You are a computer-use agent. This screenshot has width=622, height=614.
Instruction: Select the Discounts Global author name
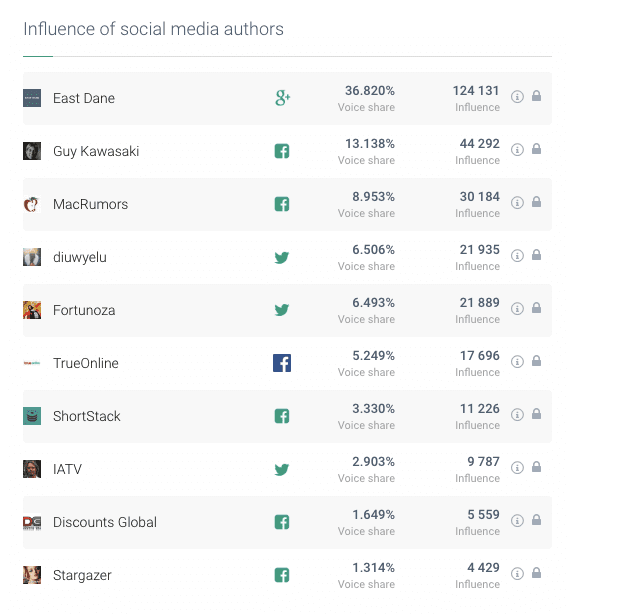(x=105, y=522)
